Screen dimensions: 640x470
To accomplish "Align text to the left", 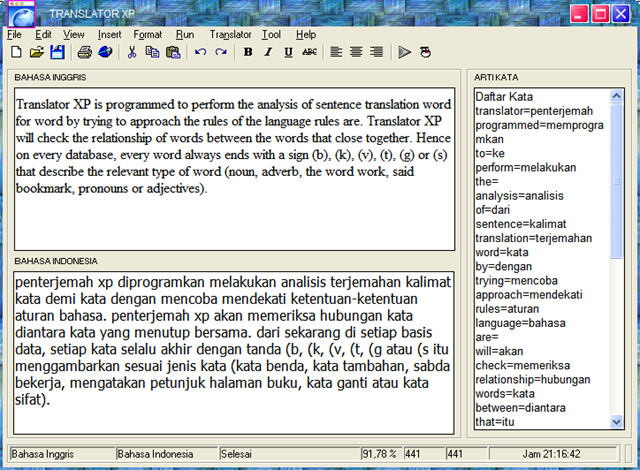I will pyautogui.click(x=336, y=52).
